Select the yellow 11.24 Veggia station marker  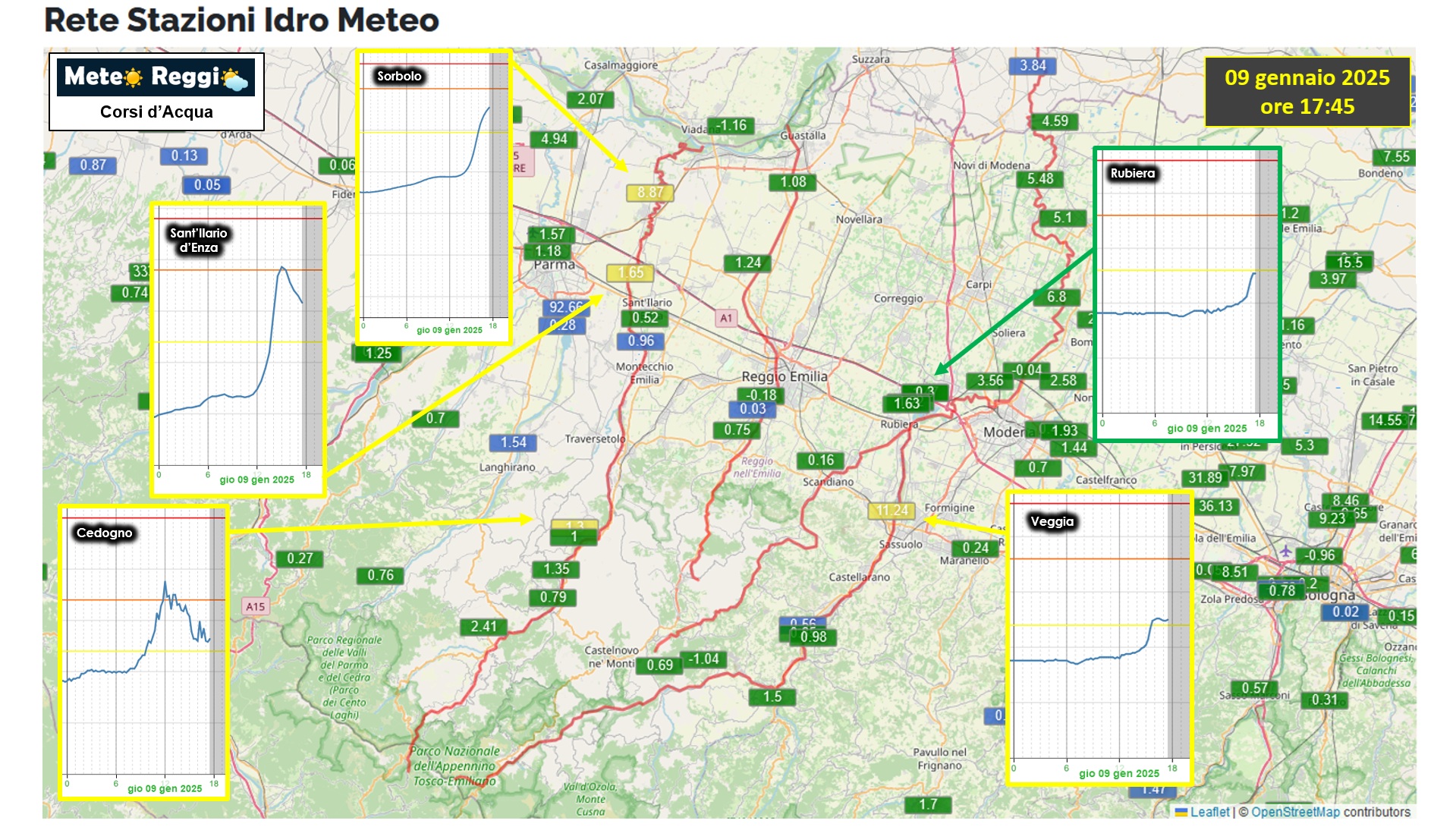pos(892,511)
